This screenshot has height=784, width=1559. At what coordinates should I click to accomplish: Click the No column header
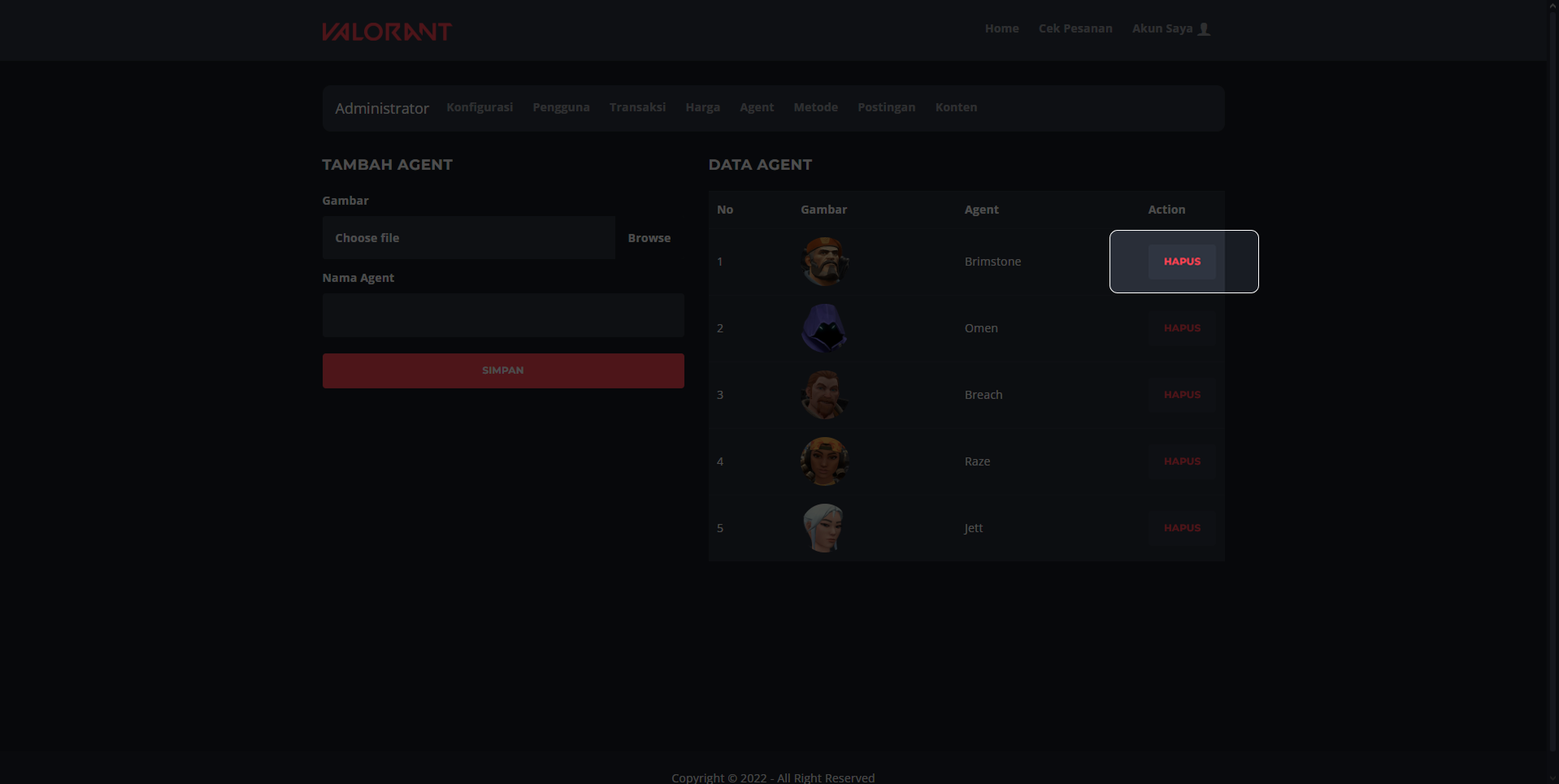[x=725, y=210]
